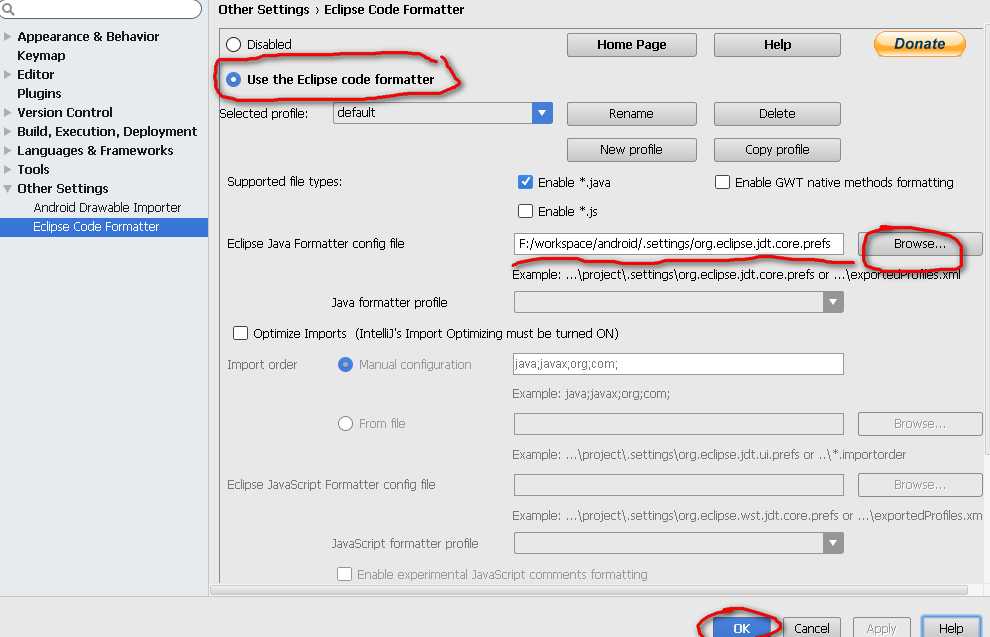990x637 pixels.
Task: Select Manual configuration import order
Action: (345, 364)
